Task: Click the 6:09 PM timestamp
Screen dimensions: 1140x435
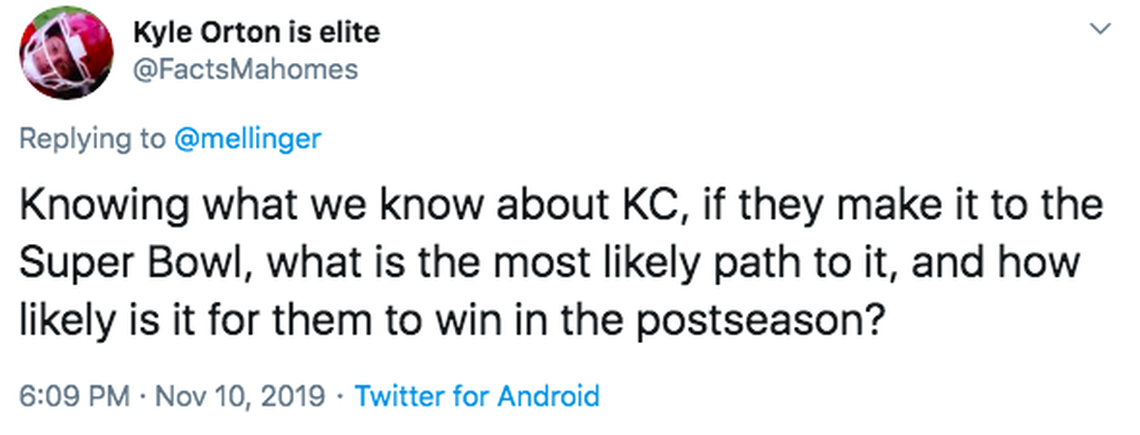Action: click(66, 396)
